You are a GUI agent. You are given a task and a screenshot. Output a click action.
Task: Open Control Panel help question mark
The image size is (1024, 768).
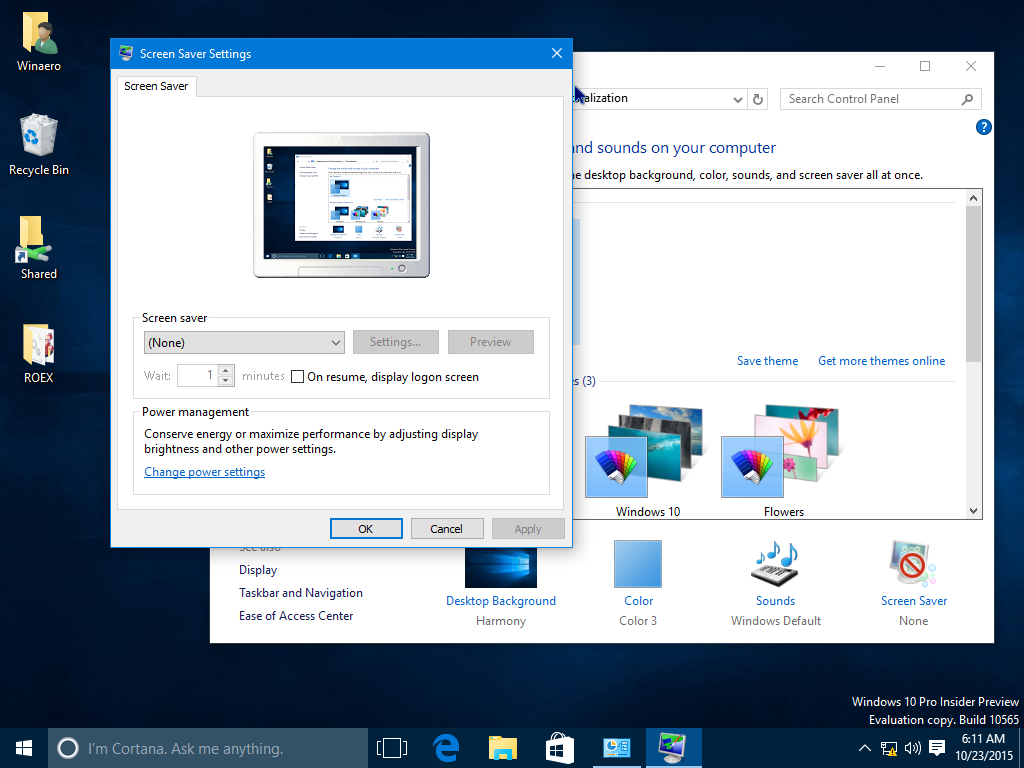pyautogui.click(x=984, y=127)
